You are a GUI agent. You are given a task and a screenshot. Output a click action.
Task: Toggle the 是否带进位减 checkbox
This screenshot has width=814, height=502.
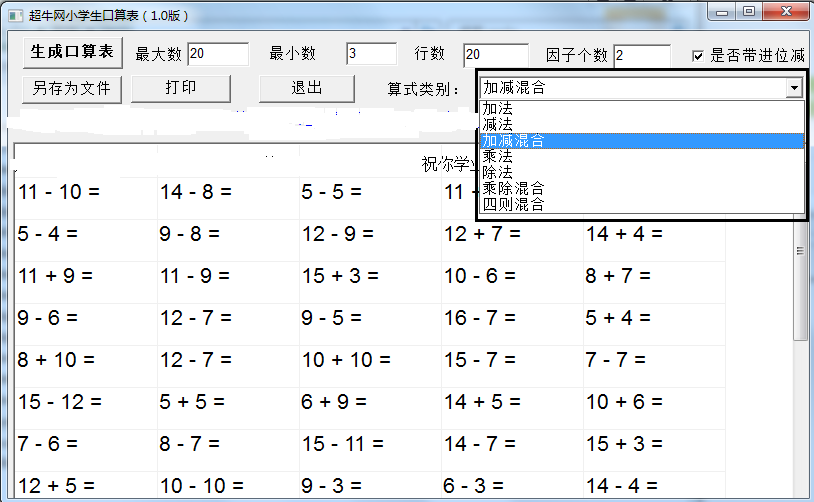[x=698, y=56]
